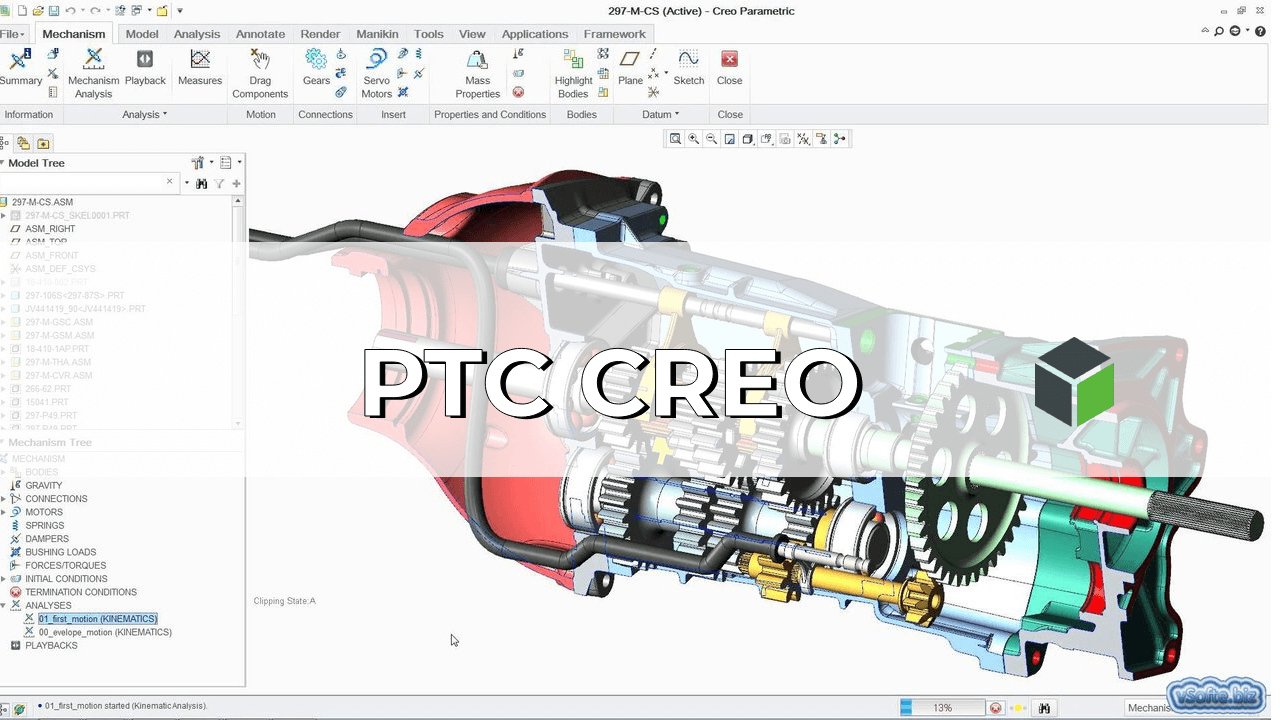This screenshot has width=1280, height=720.
Task: Click the analysis progress bar
Action: coord(942,708)
